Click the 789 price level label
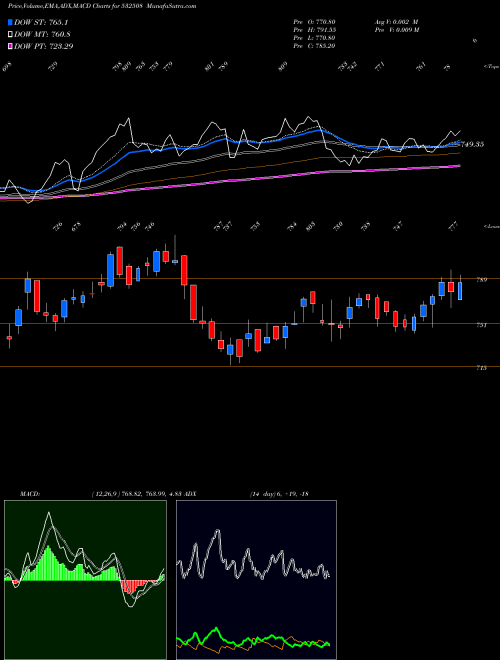 (482, 279)
